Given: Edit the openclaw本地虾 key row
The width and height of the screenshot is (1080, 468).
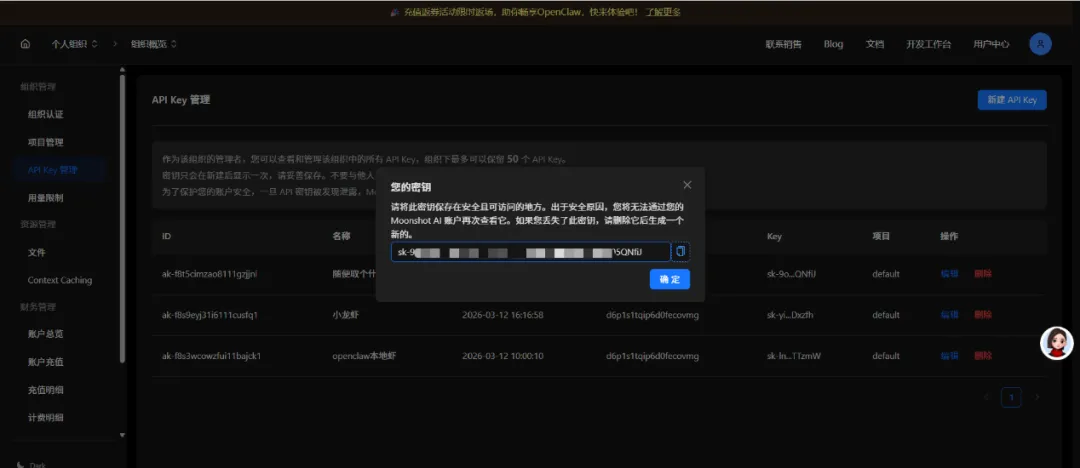Looking at the screenshot, I should [949, 356].
